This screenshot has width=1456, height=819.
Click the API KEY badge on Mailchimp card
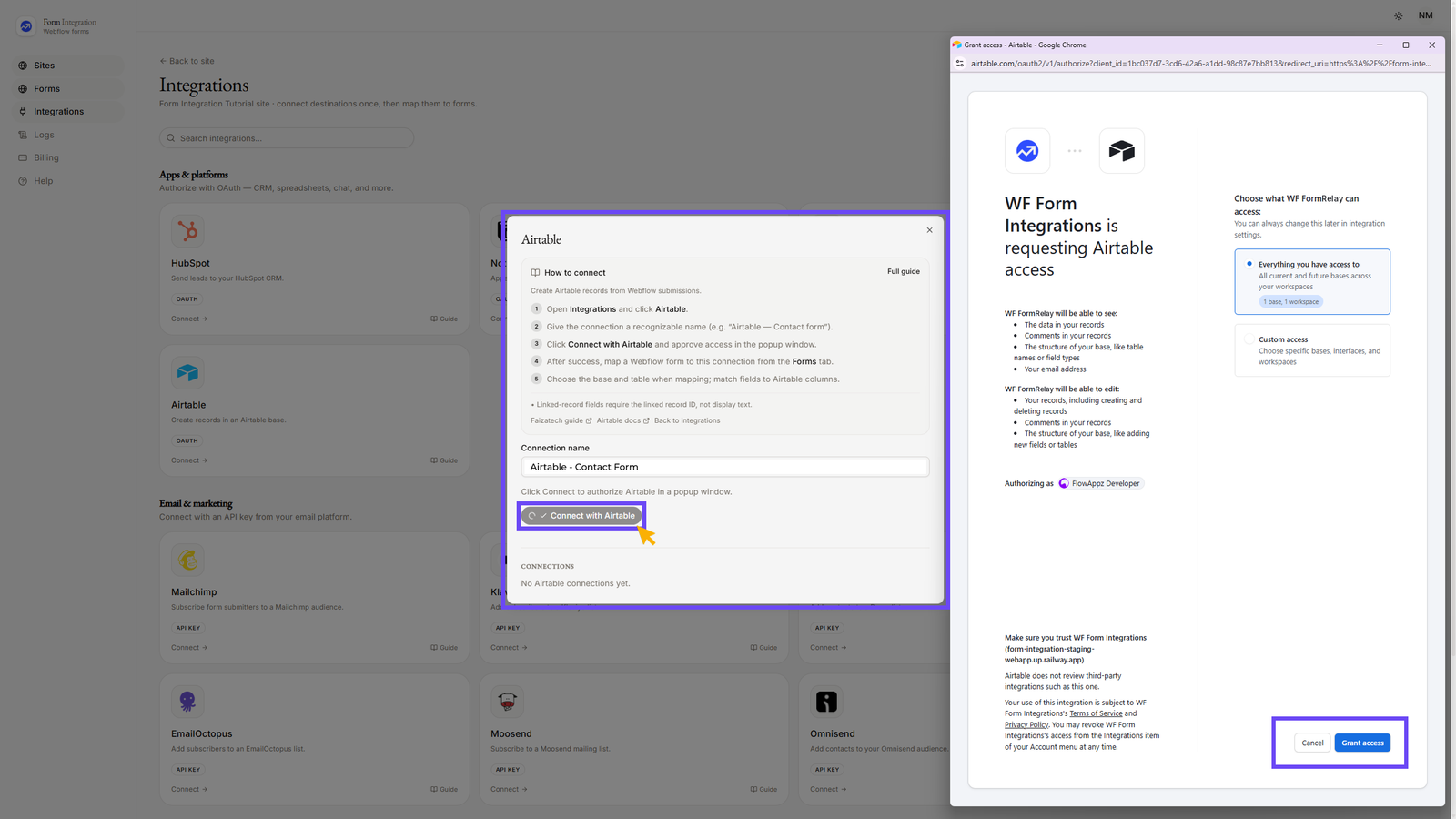pyautogui.click(x=188, y=628)
